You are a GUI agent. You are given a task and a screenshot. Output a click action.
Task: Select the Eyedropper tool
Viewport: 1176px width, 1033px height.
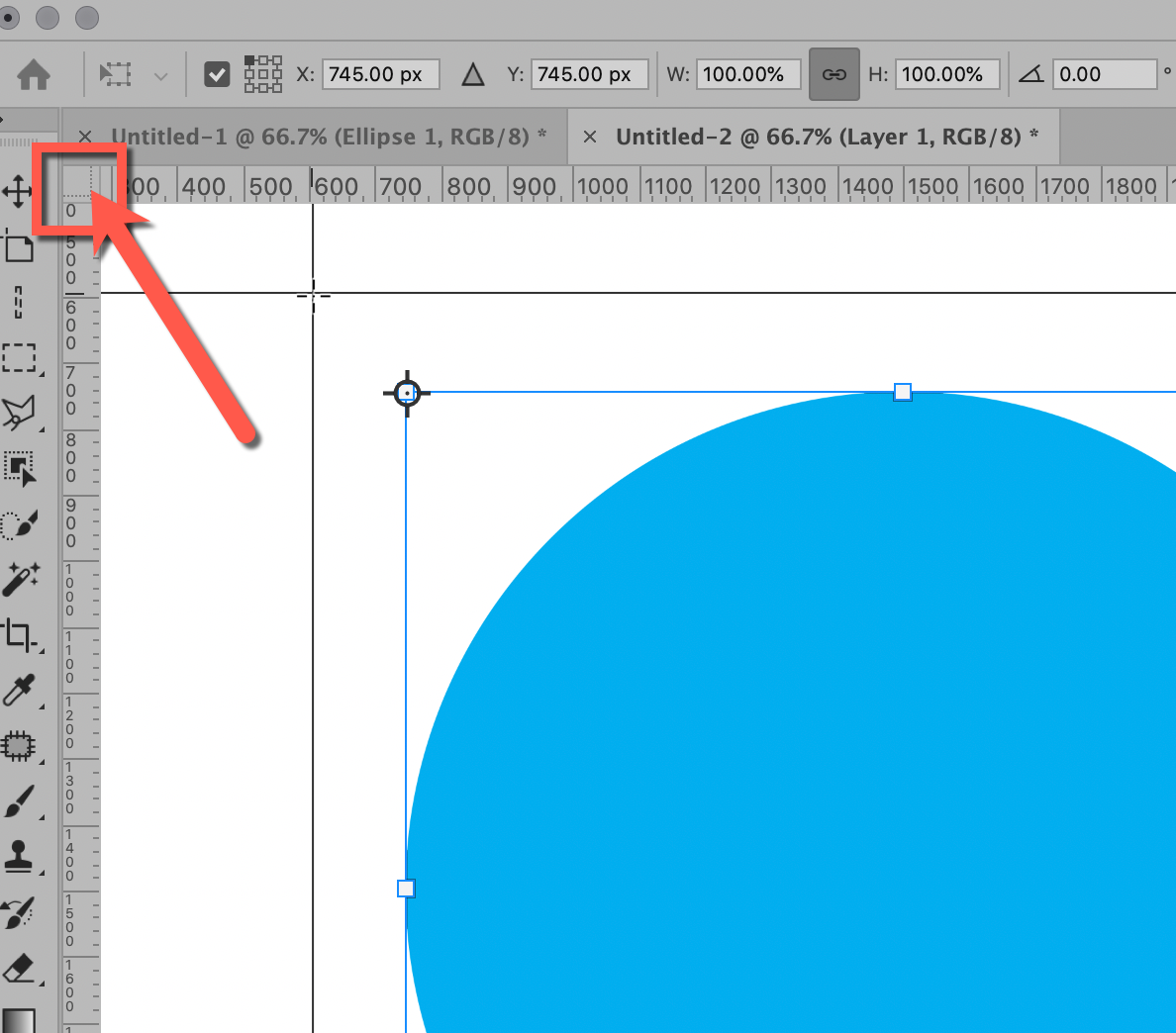[18, 690]
